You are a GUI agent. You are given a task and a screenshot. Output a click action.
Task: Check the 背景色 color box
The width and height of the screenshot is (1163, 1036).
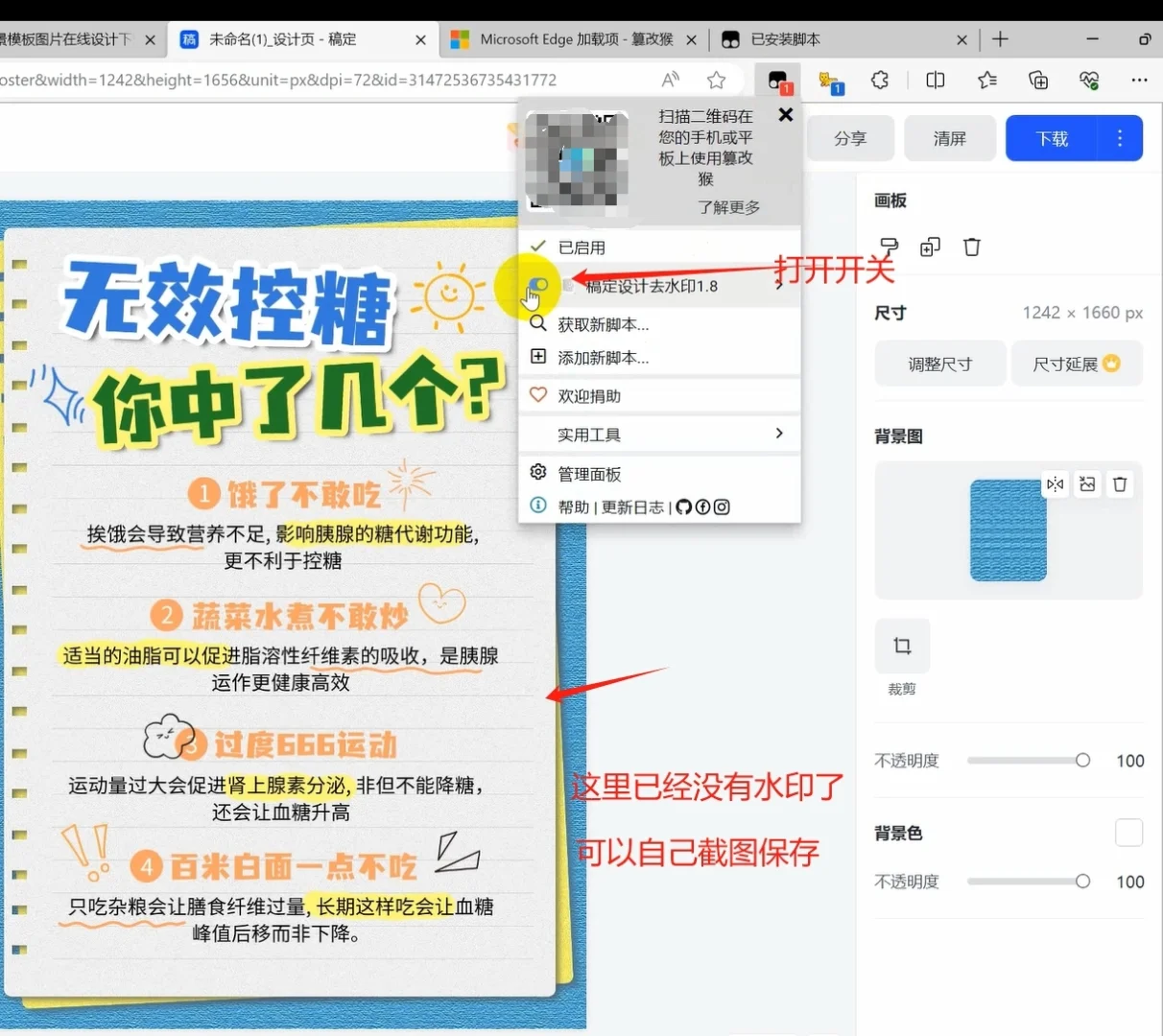click(1129, 833)
